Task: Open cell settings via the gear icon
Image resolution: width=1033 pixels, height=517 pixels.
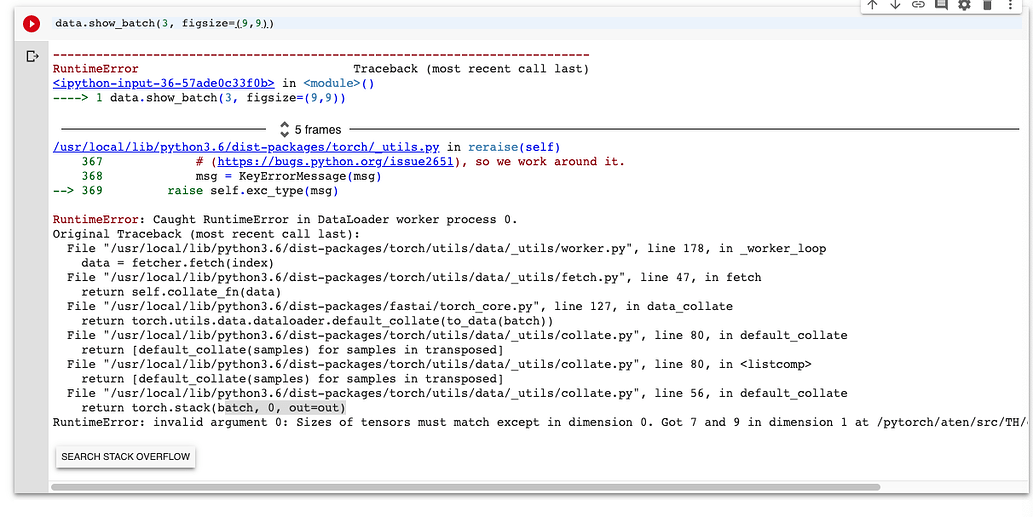Action: point(964,5)
